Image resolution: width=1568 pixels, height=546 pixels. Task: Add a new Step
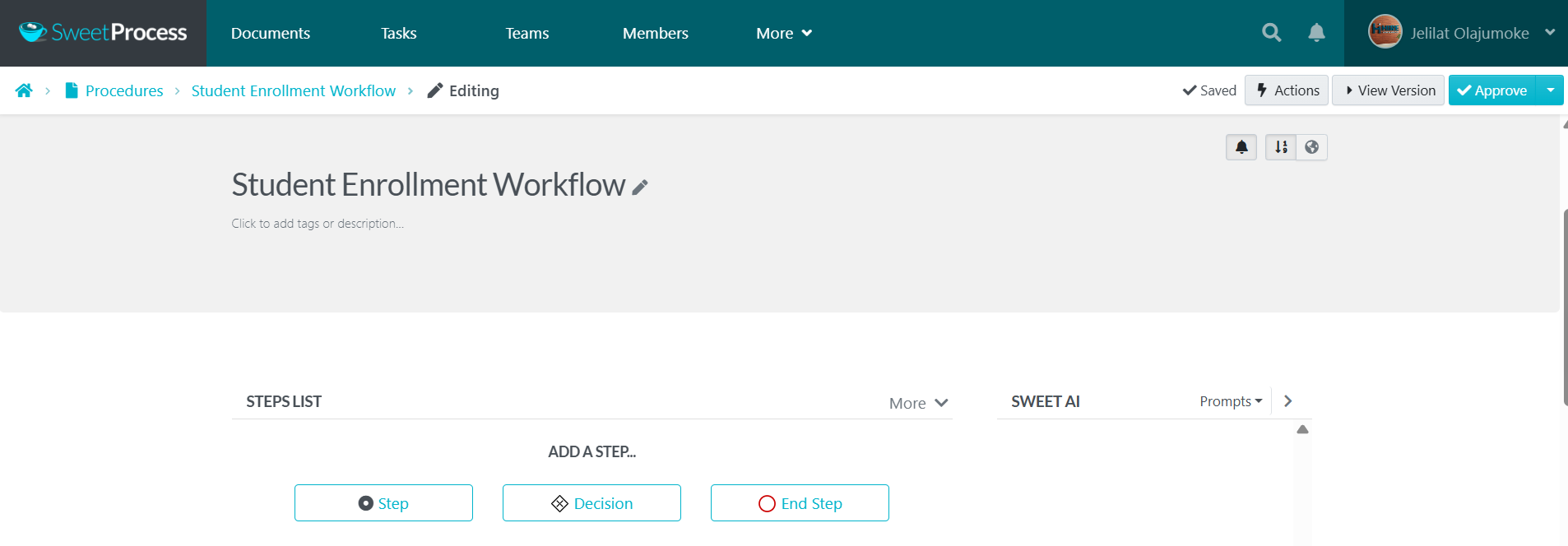point(383,503)
